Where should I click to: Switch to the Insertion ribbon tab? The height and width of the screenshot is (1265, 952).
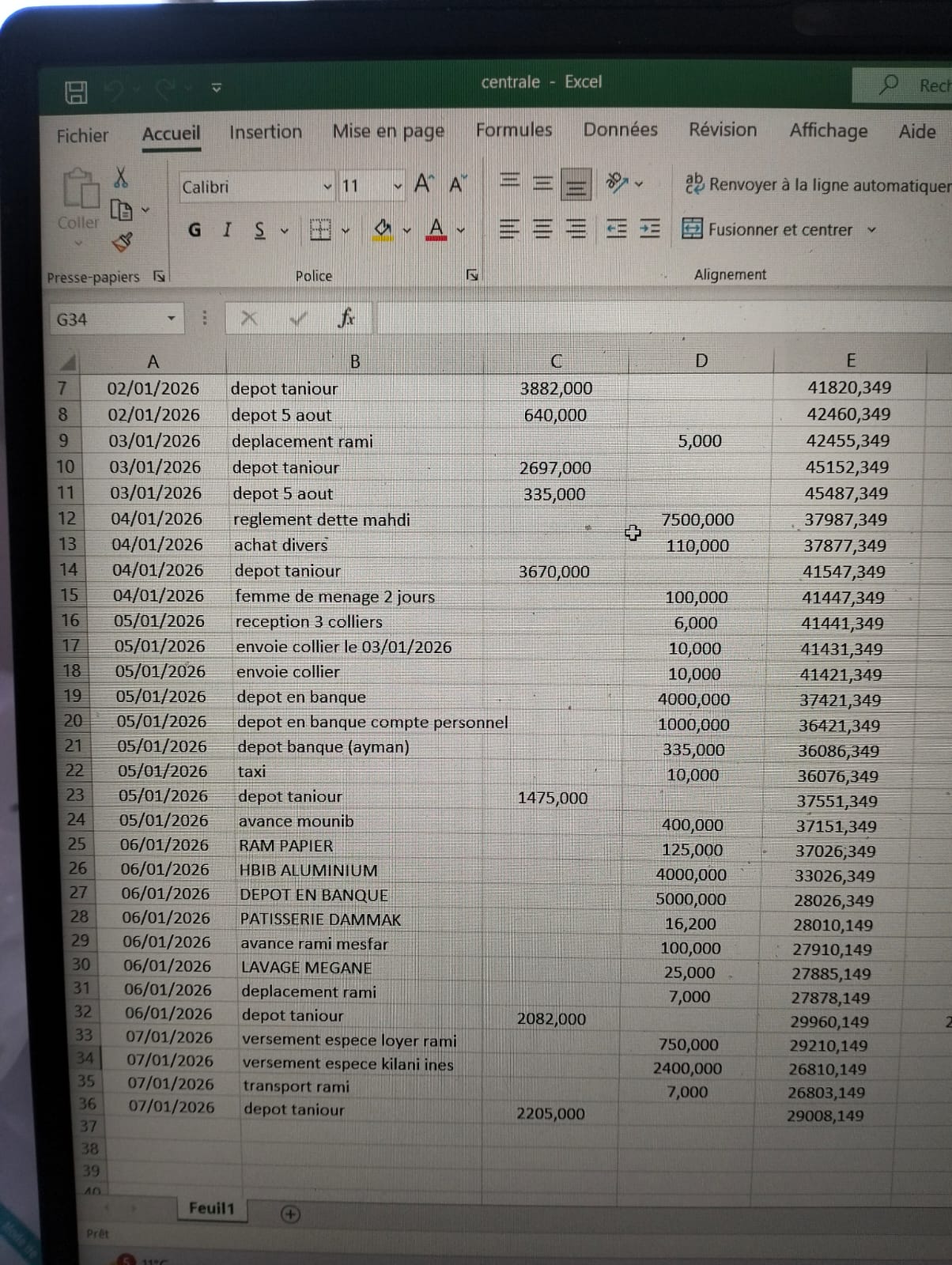click(265, 132)
